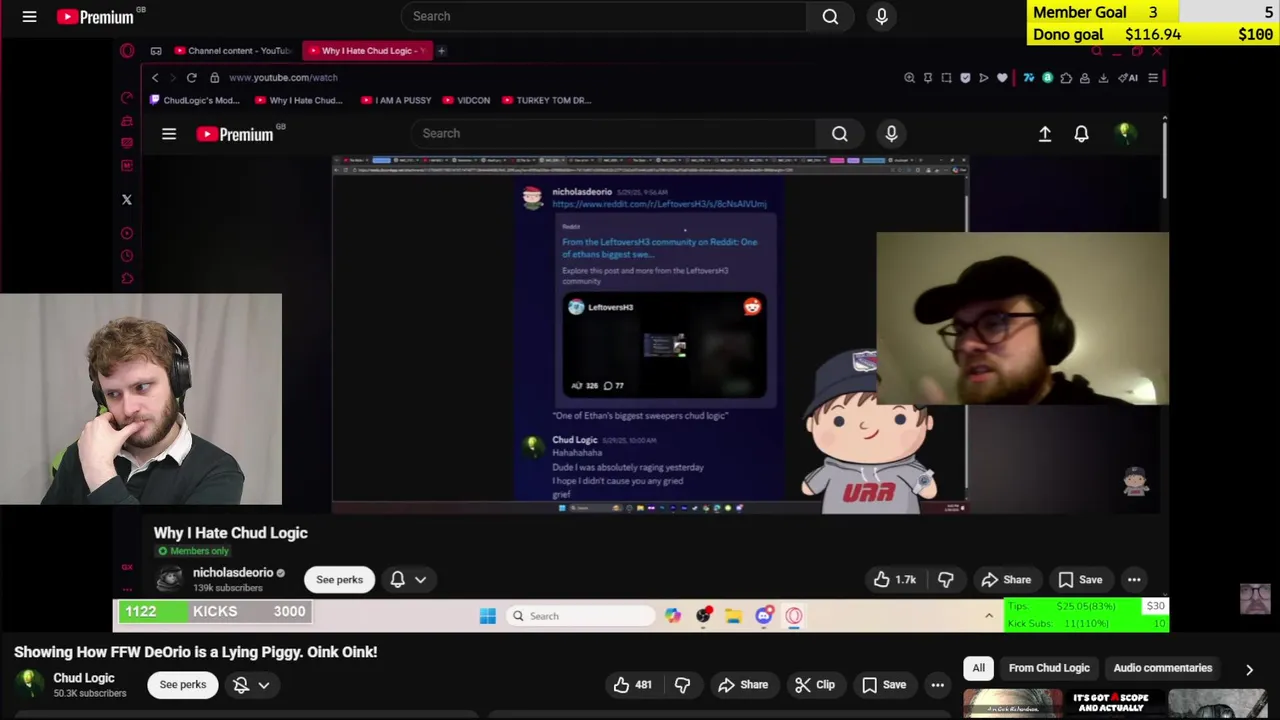Select the All filter chip
This screenshot has height=720, width=1280.
(979, 668)
